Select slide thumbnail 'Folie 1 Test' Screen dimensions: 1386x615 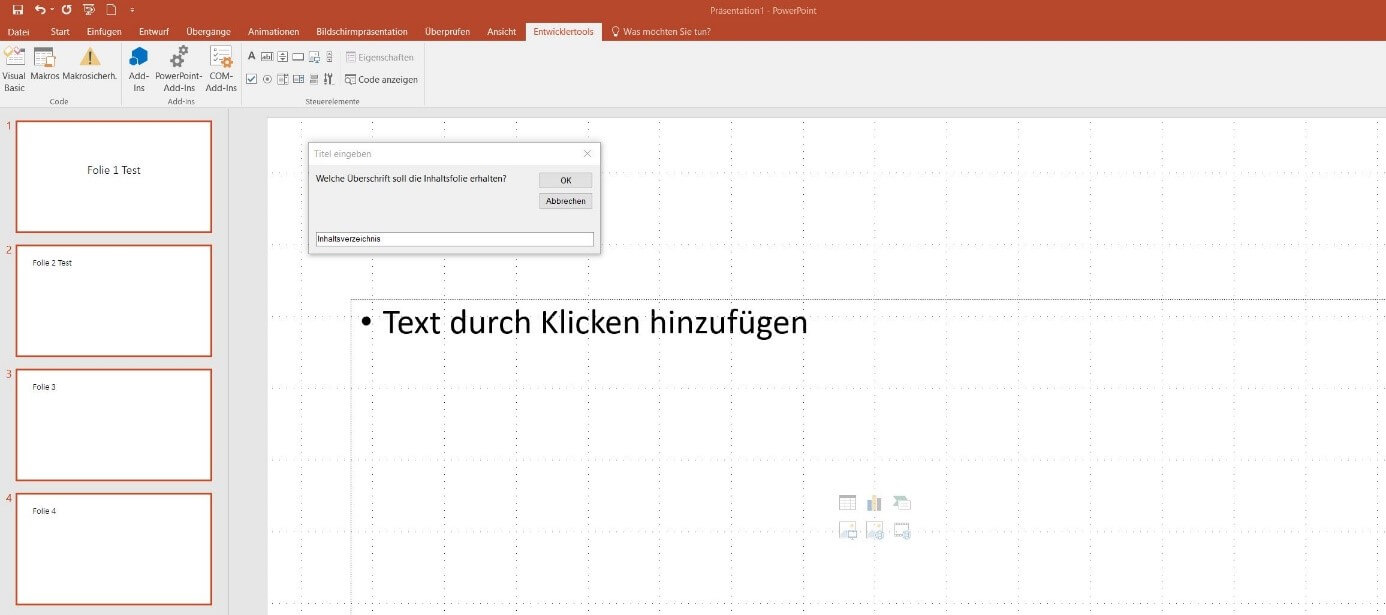114,176
